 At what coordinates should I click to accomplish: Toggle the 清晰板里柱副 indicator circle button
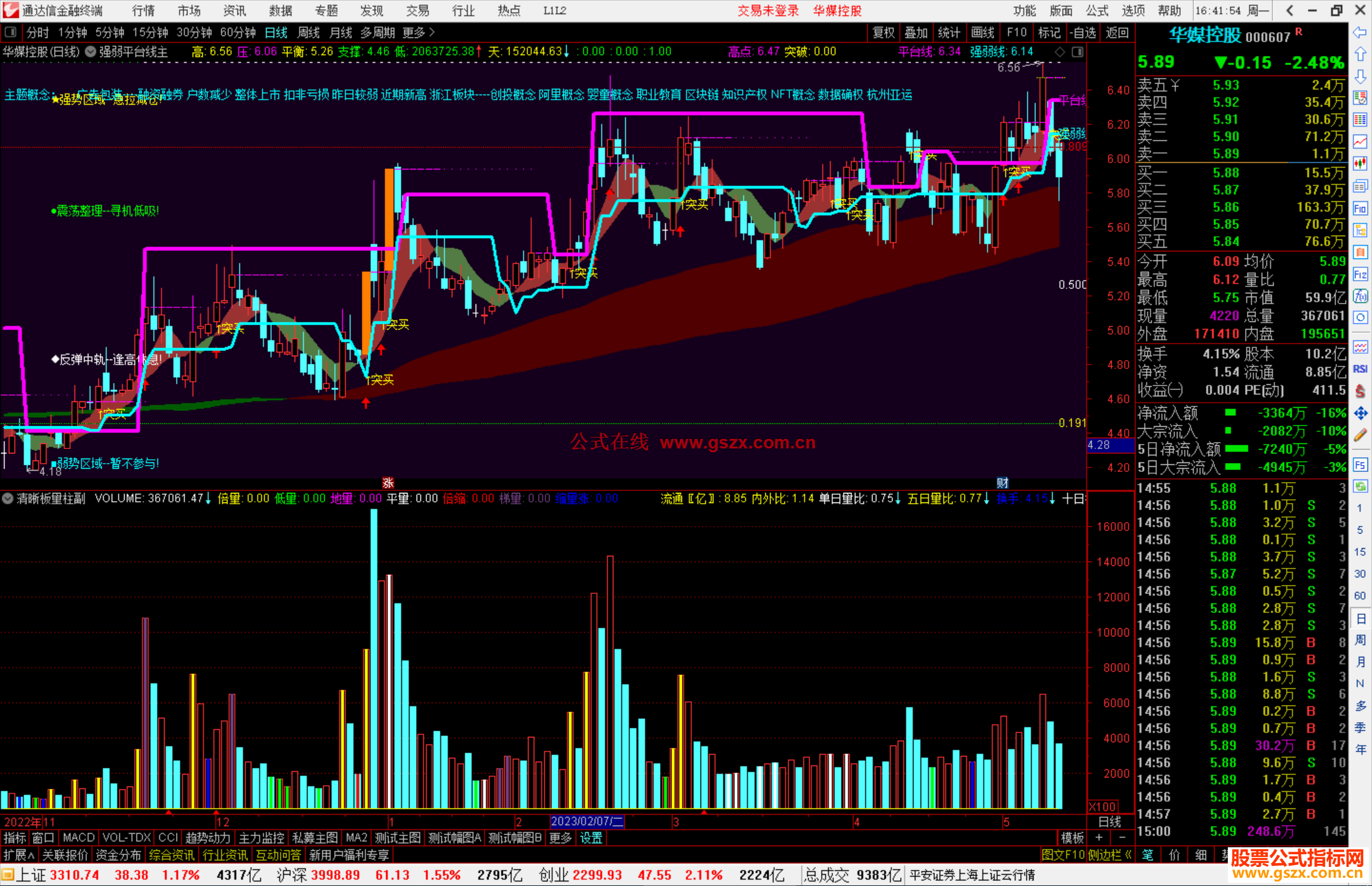pos(8,499)
